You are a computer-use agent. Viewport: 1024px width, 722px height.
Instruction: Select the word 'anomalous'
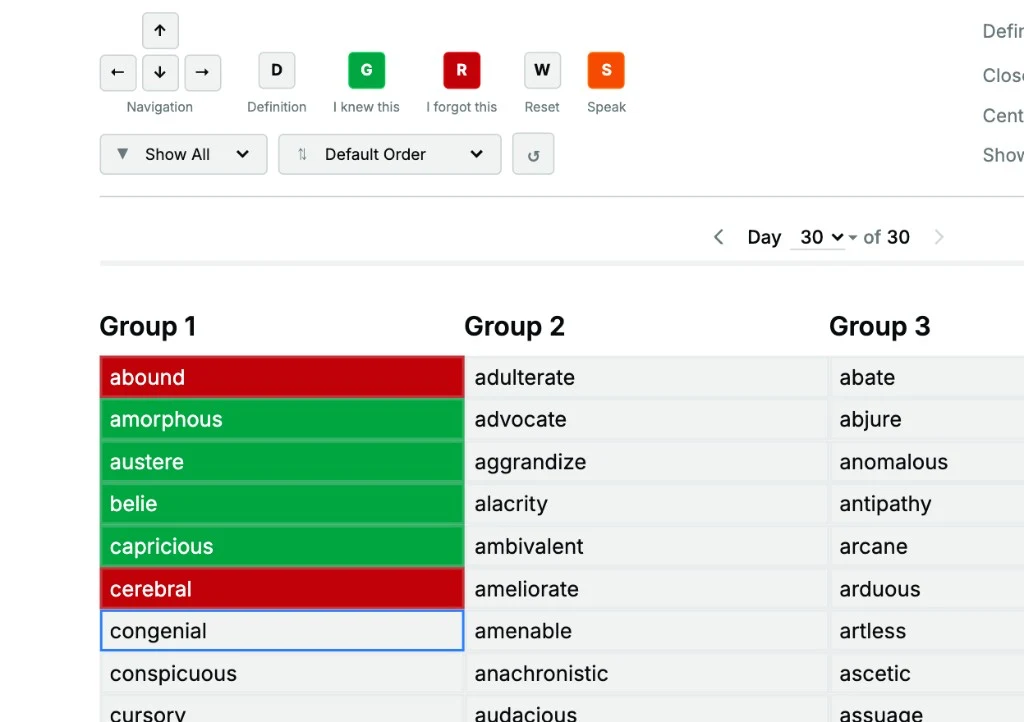pos(927,462)
